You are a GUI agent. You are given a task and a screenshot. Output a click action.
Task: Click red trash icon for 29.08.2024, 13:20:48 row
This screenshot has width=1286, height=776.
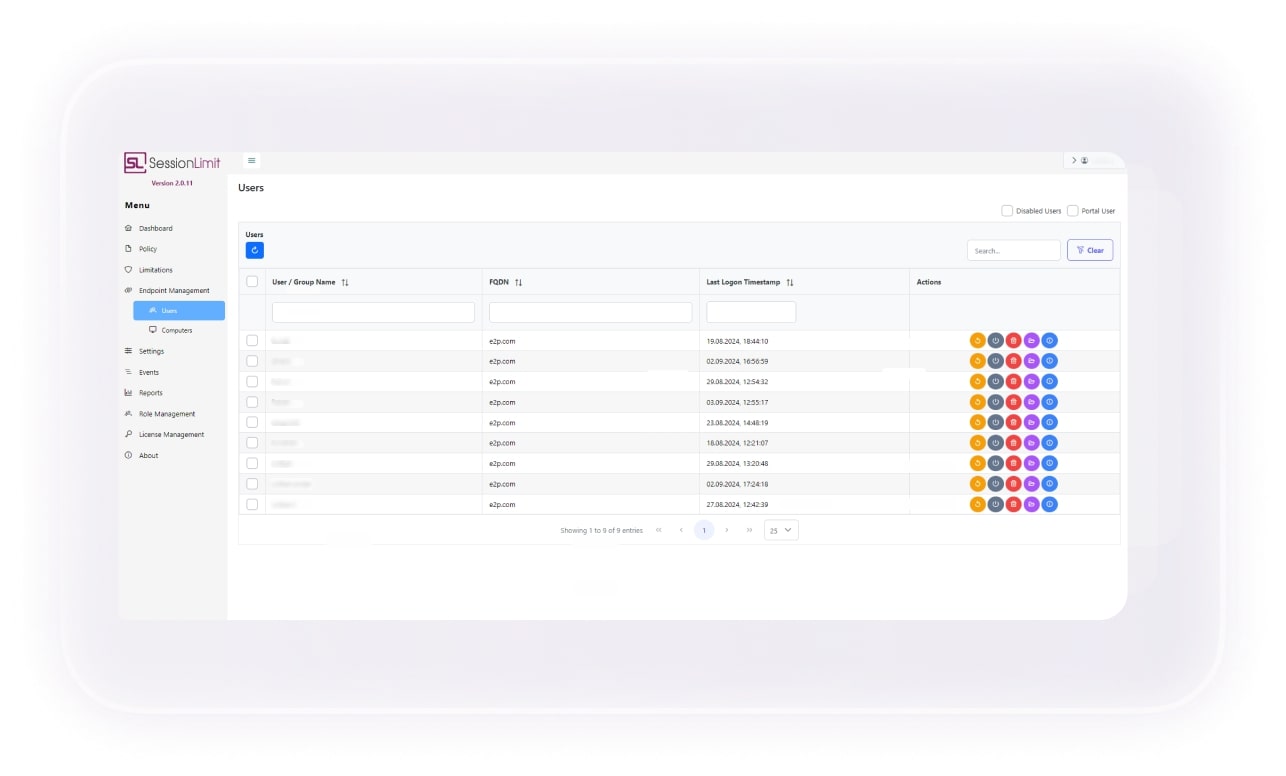point(1013,463)
